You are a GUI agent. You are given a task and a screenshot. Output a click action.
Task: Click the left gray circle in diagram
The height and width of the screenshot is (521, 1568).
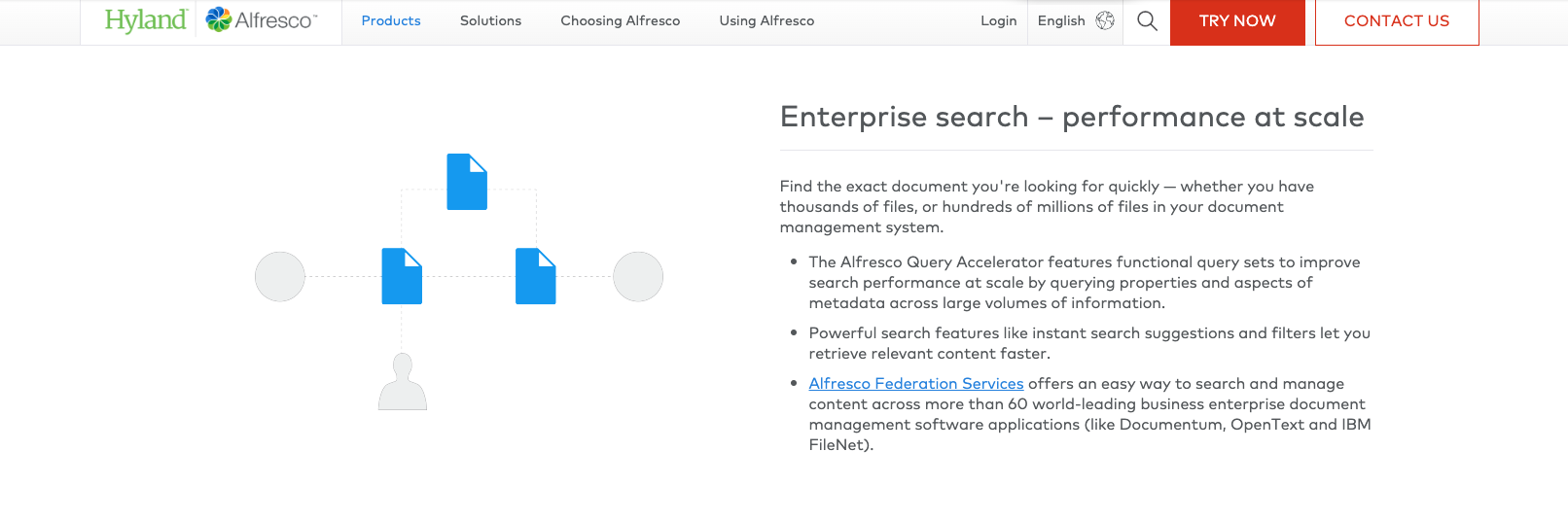(x=280, y=276)
